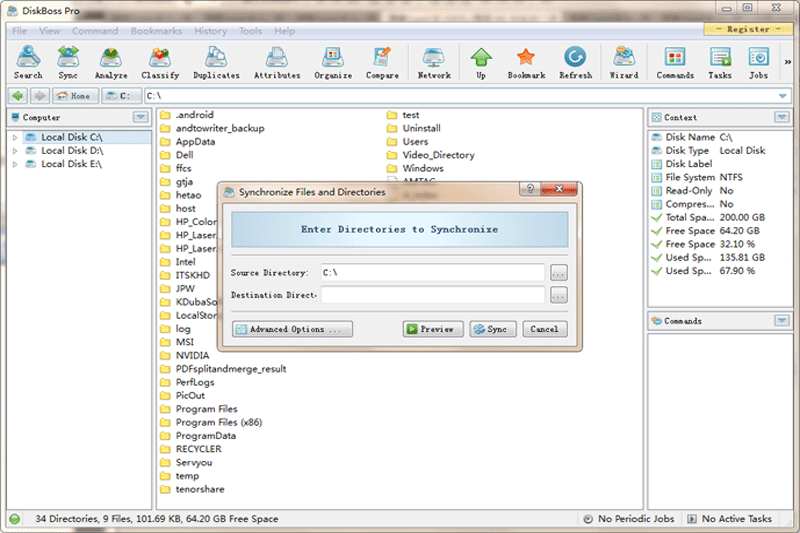Click the Preview button in dialog
The width and height of the screenshot is (800, 533).
coord(432,329)
